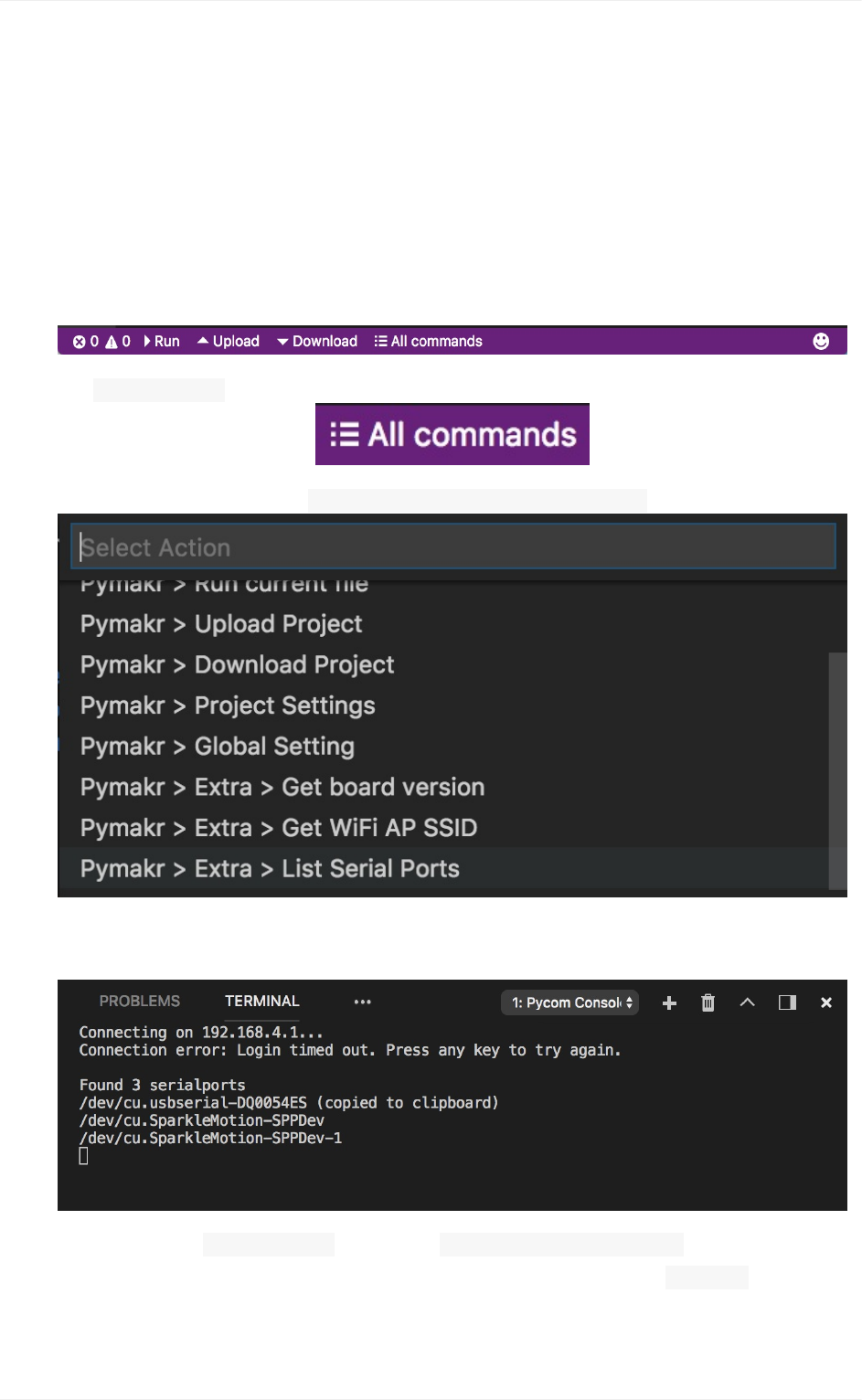Image resolution: width=862 pixels, height=1400 pixels.
Task: Switch to the PROBLEMS tab
Action: click(140, 1002)
